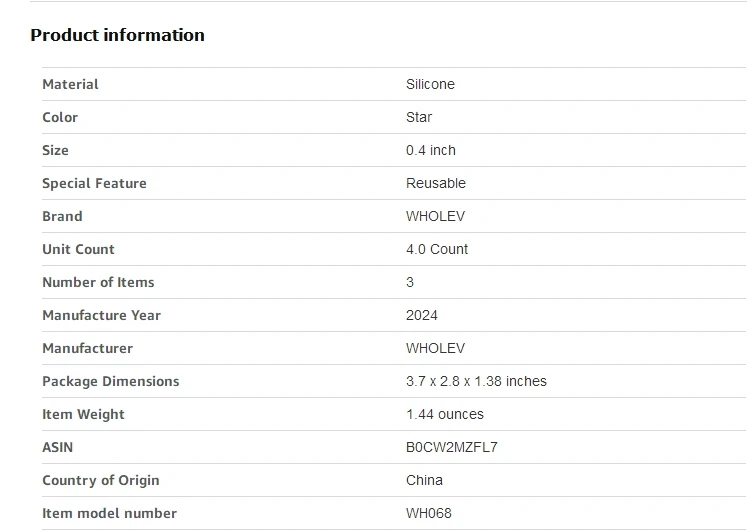Click the 1.44 ounces weight value
The width and height of the screenshot is (747, 531).
pyautogui.click(x=445, y=414)
